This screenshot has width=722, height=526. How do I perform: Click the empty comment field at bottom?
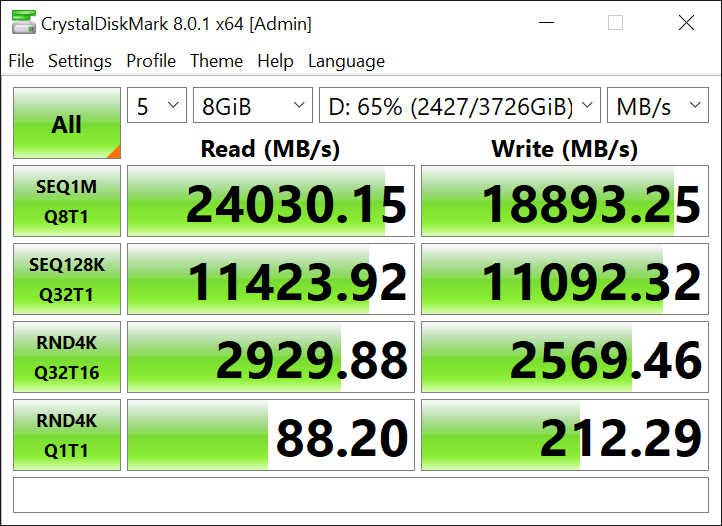[x=361, y=495]
